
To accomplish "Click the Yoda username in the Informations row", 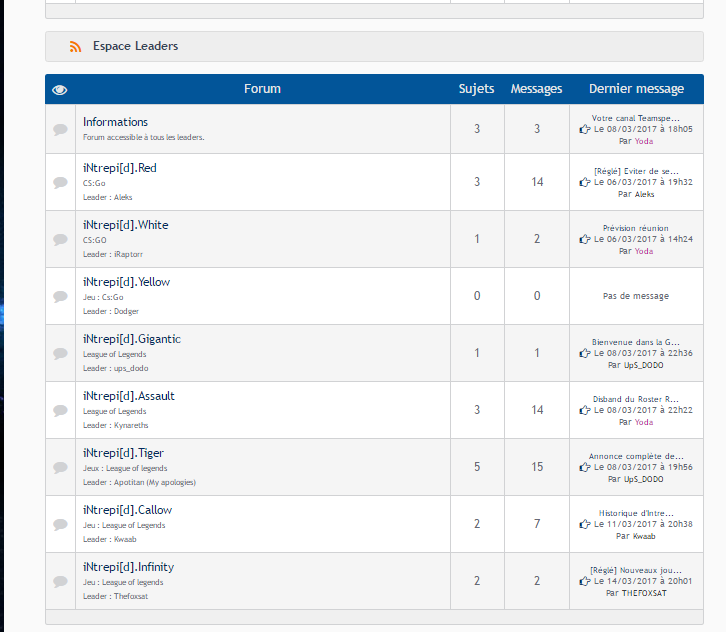I will (643, 140).
